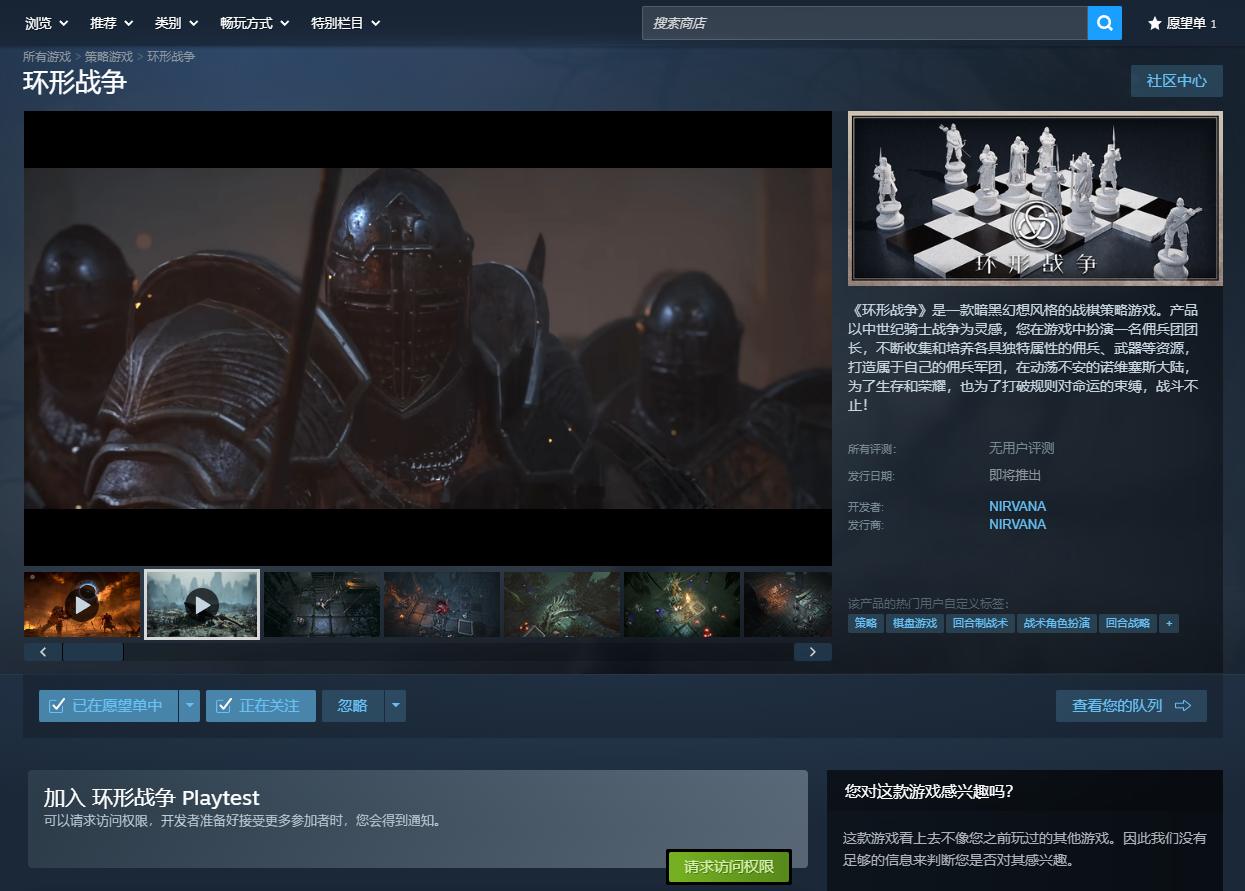Expand the 忽略 options dropdown arrow
Image resolution: width=1245 pixels, height=891 pixels.
tap(395, 706)
